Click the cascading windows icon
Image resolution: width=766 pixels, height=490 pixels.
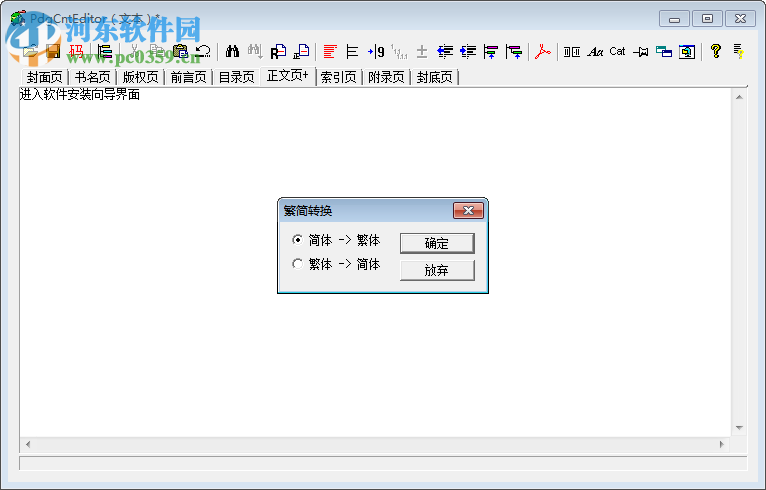click(664, 51)
